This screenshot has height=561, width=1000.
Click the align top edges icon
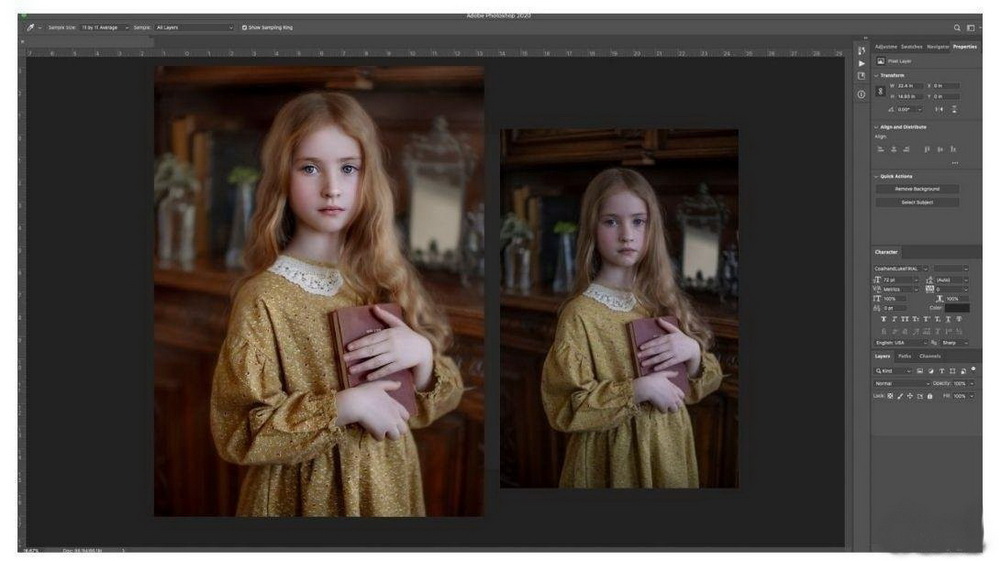[927, 149]
